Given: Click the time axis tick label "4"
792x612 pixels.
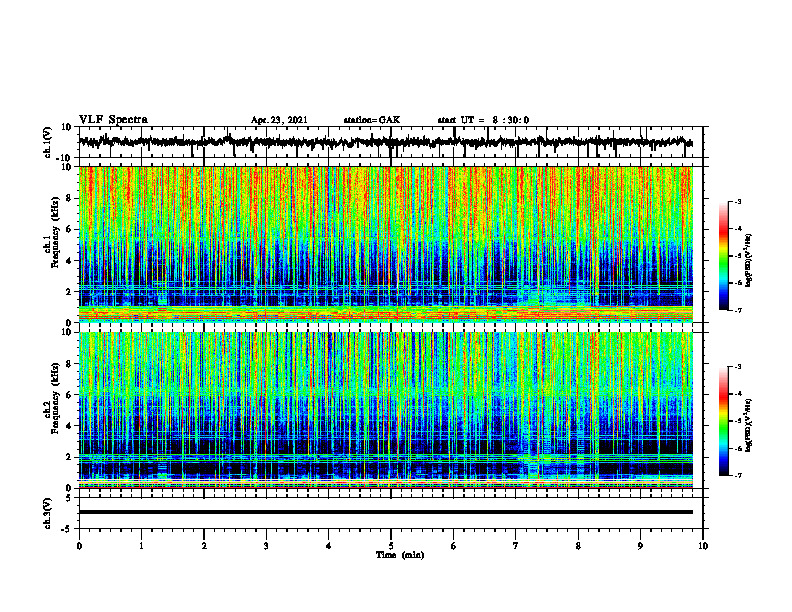Looking at the screenshot, I should point(329,546).
